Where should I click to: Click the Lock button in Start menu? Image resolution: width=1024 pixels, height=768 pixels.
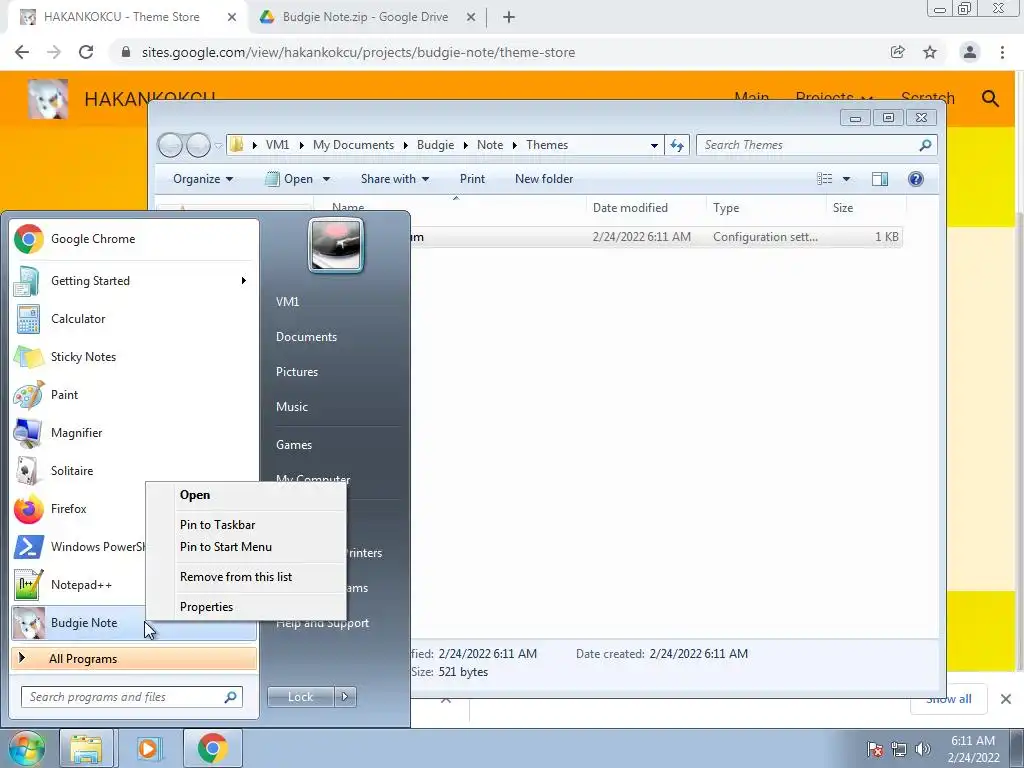pyautogui.click(x=300, y=697)
